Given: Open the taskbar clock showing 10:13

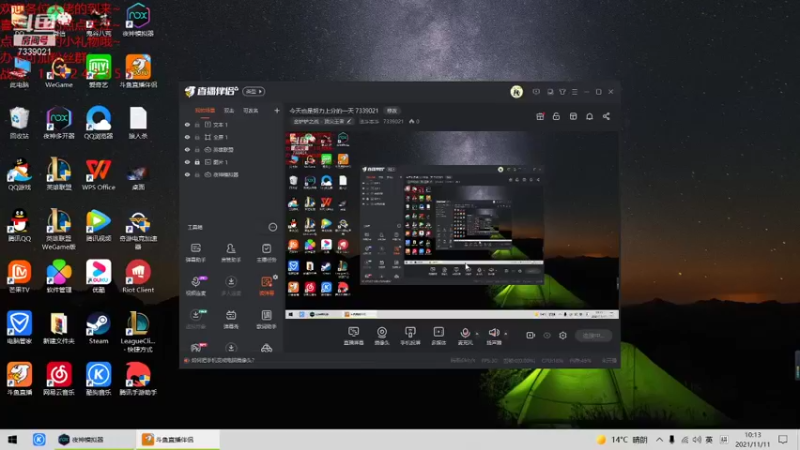Looking at the screenshot, I should [753, 439].
